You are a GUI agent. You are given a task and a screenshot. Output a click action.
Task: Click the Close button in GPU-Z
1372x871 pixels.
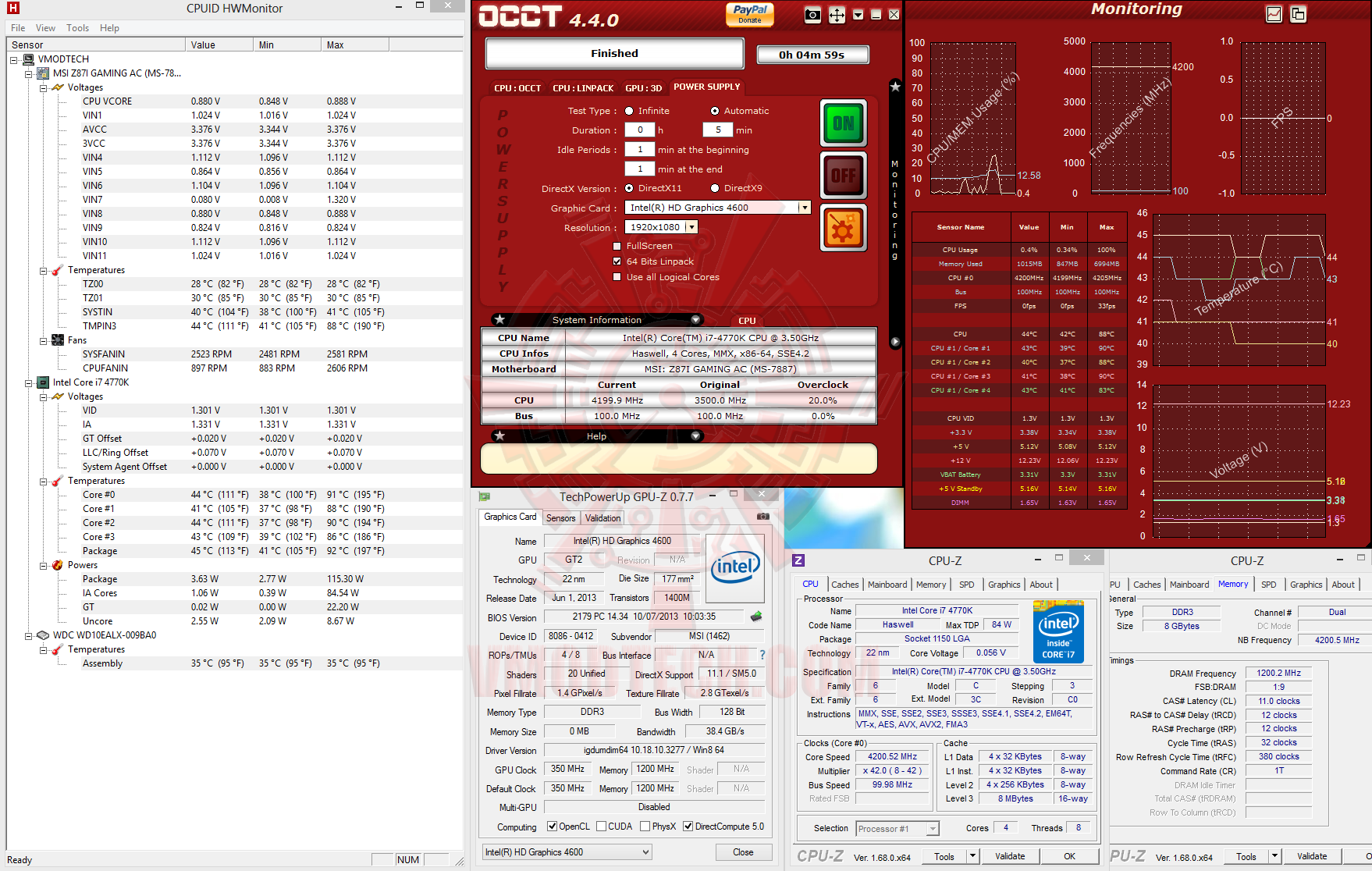coord(743,852)
